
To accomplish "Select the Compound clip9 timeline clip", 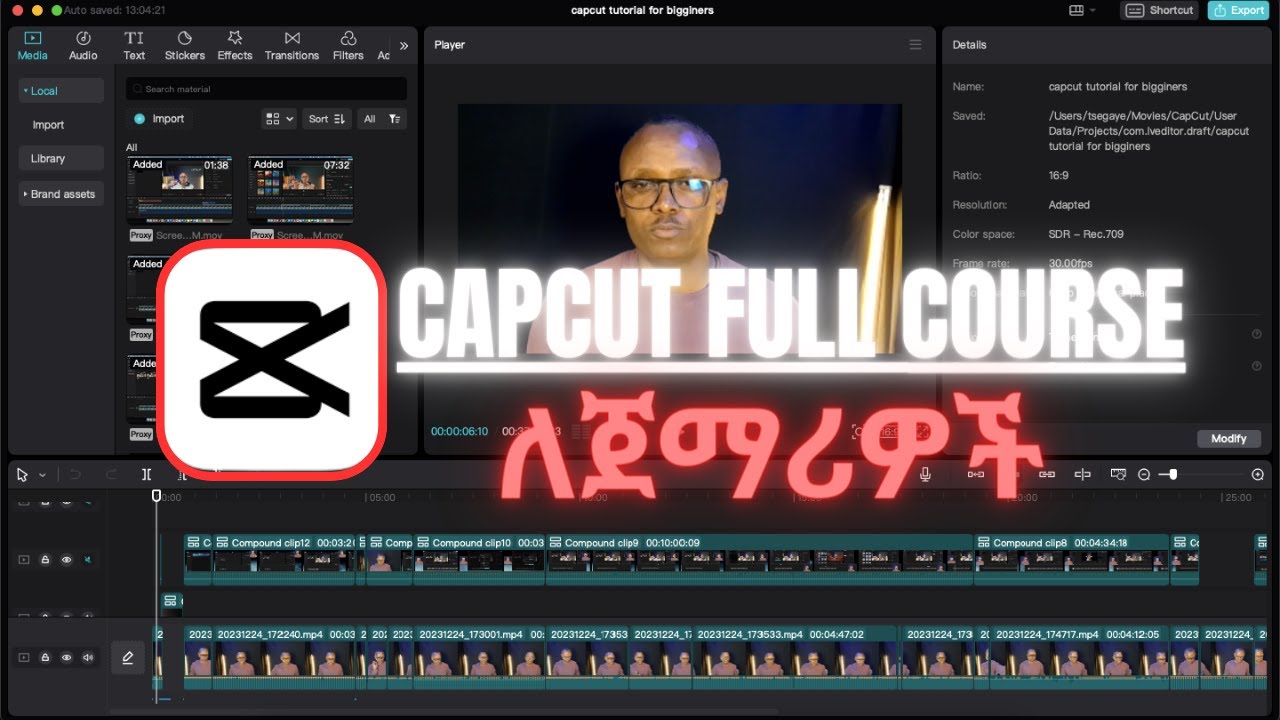I will pos(760,560).
